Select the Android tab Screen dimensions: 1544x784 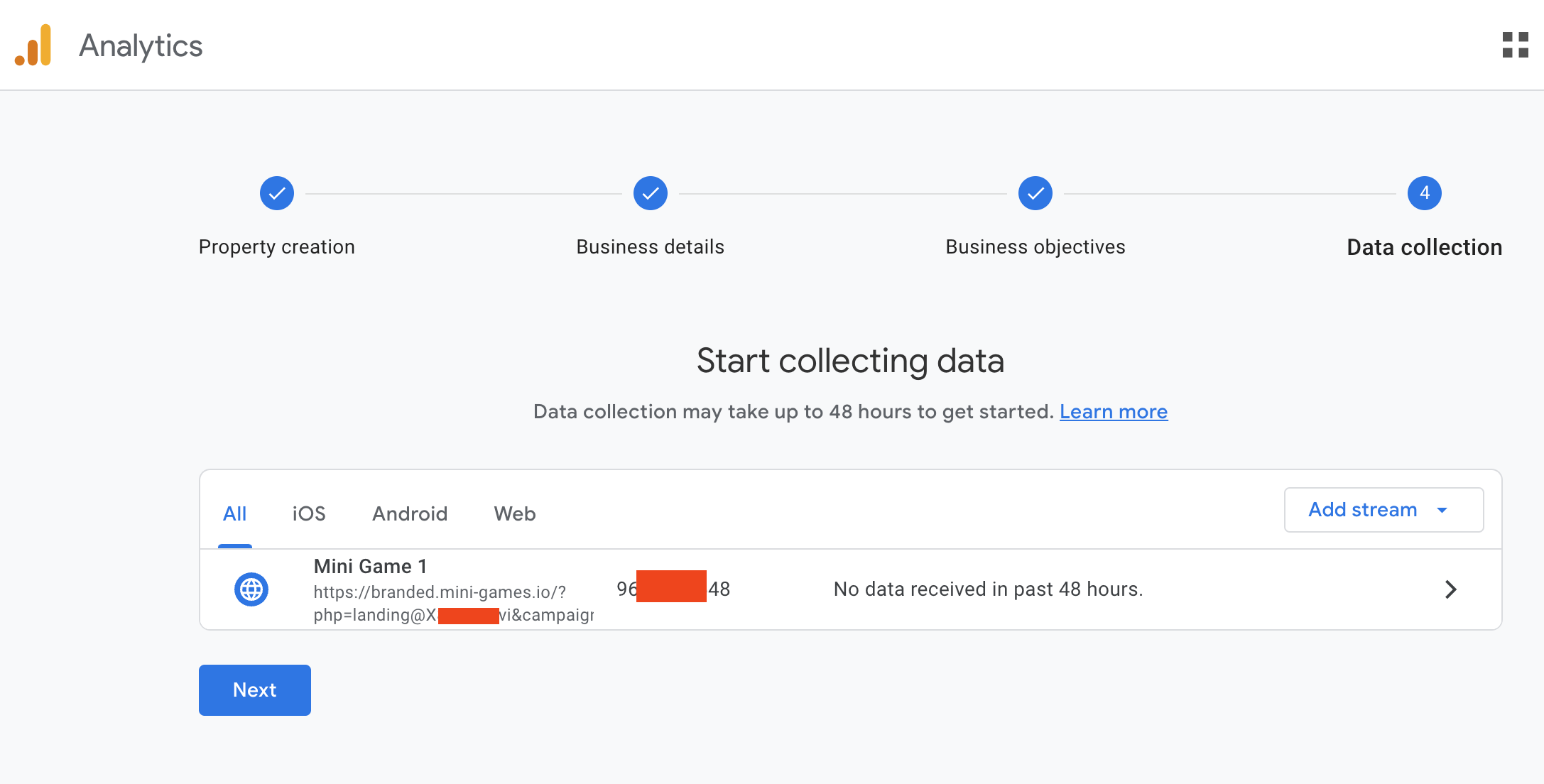tap(410, 513)
